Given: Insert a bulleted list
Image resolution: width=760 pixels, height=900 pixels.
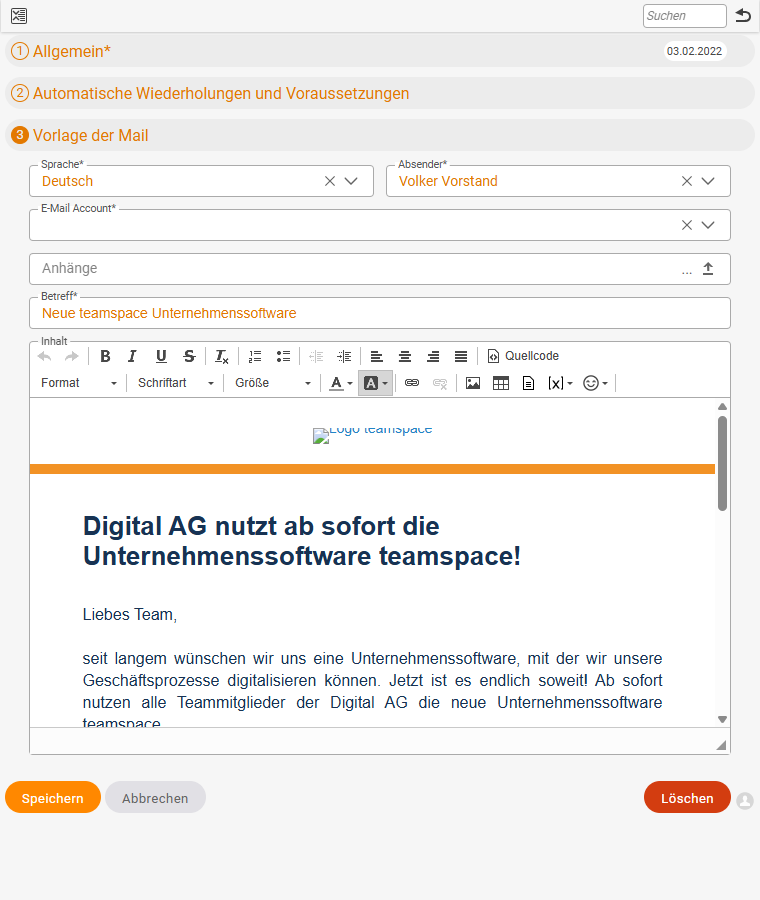Looking at the screenshot, I should 283,356.
